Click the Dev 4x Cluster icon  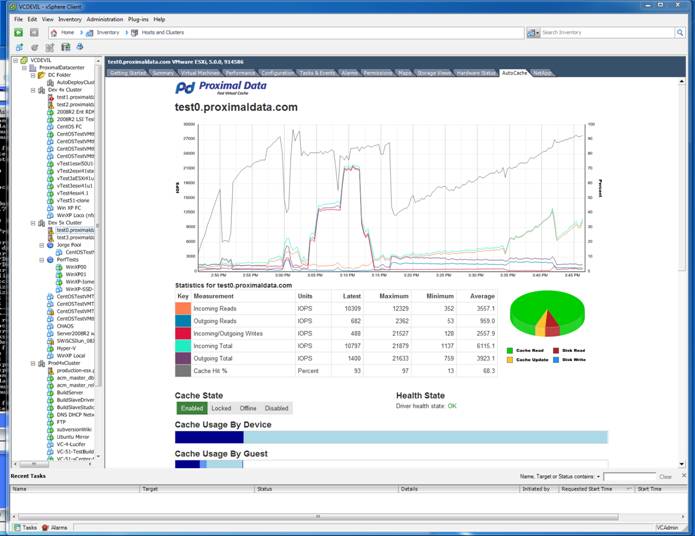(x=42, y=90)
